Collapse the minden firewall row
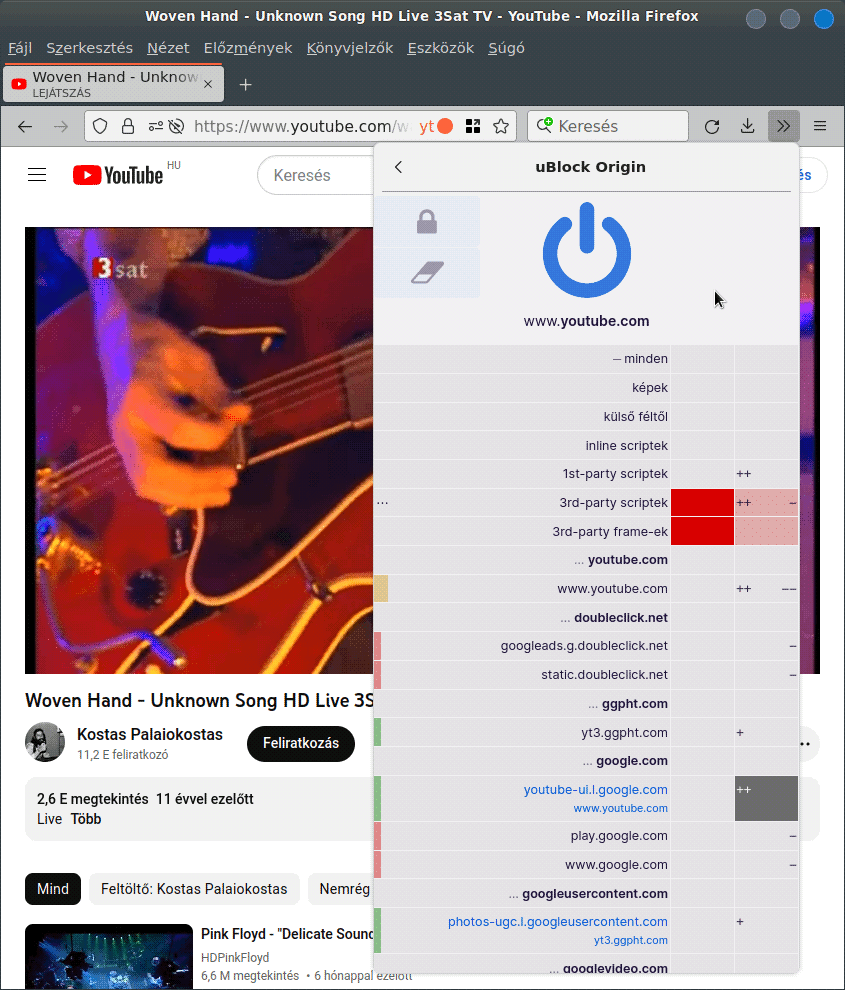 [x=640, y=359]
